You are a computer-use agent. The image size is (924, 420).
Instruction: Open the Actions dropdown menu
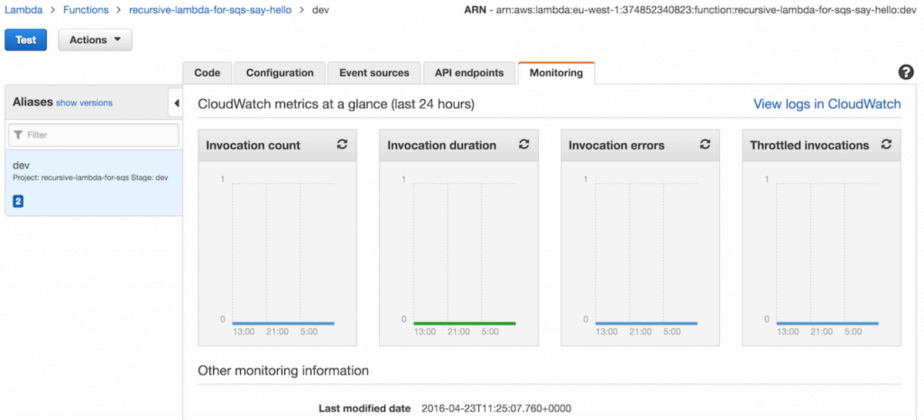tap(95, 40)
